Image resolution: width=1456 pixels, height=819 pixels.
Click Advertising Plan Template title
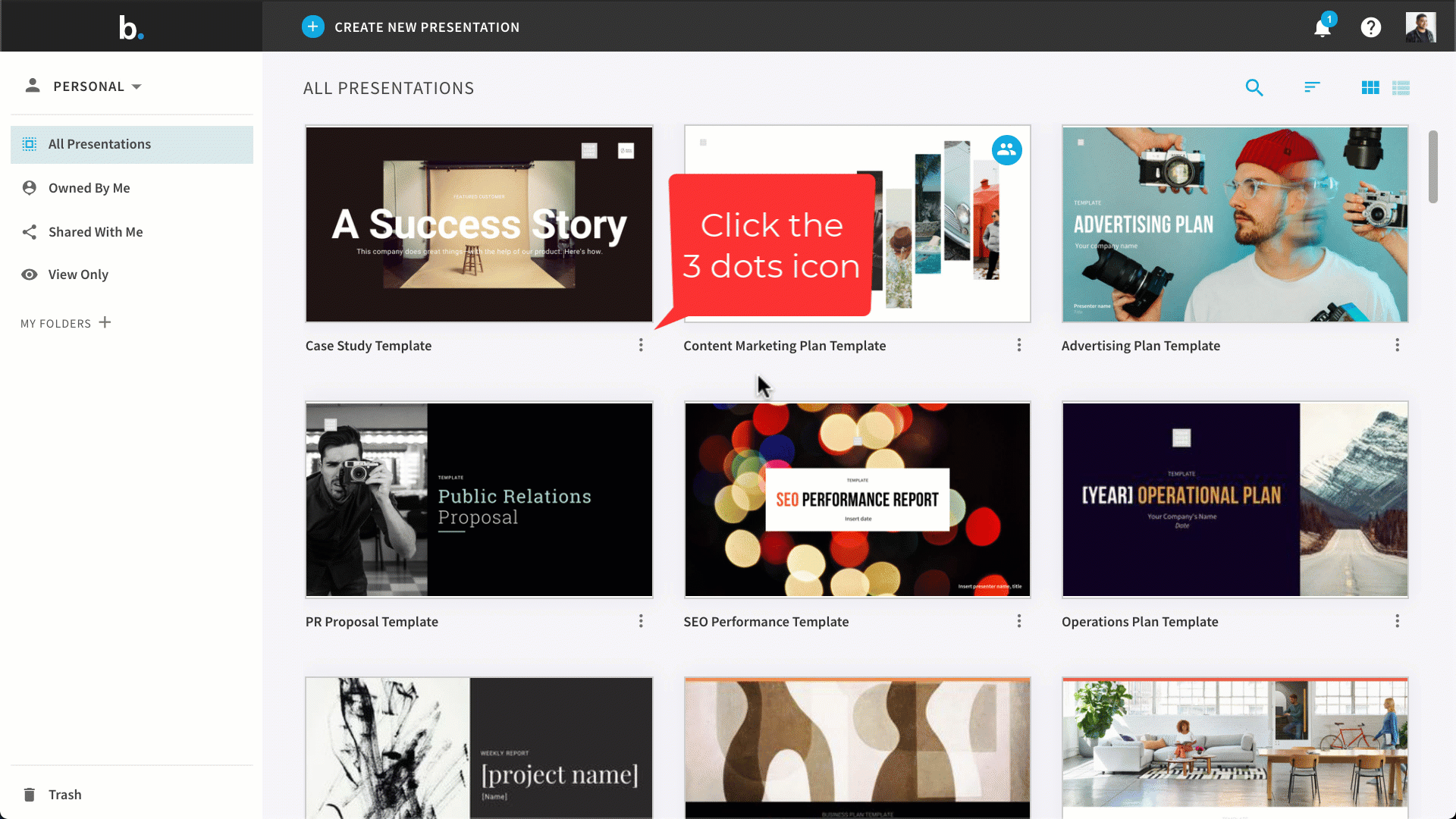pos(1141,346)
